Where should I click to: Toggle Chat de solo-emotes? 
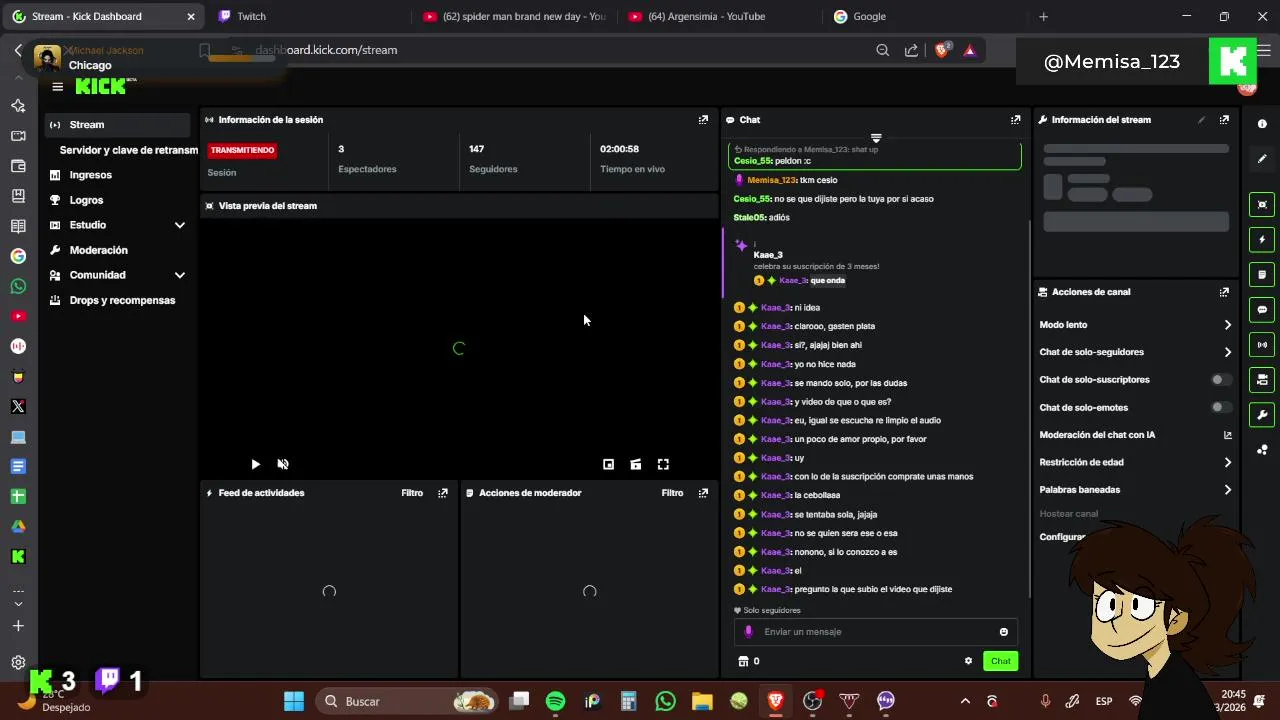click(1220, 408)
